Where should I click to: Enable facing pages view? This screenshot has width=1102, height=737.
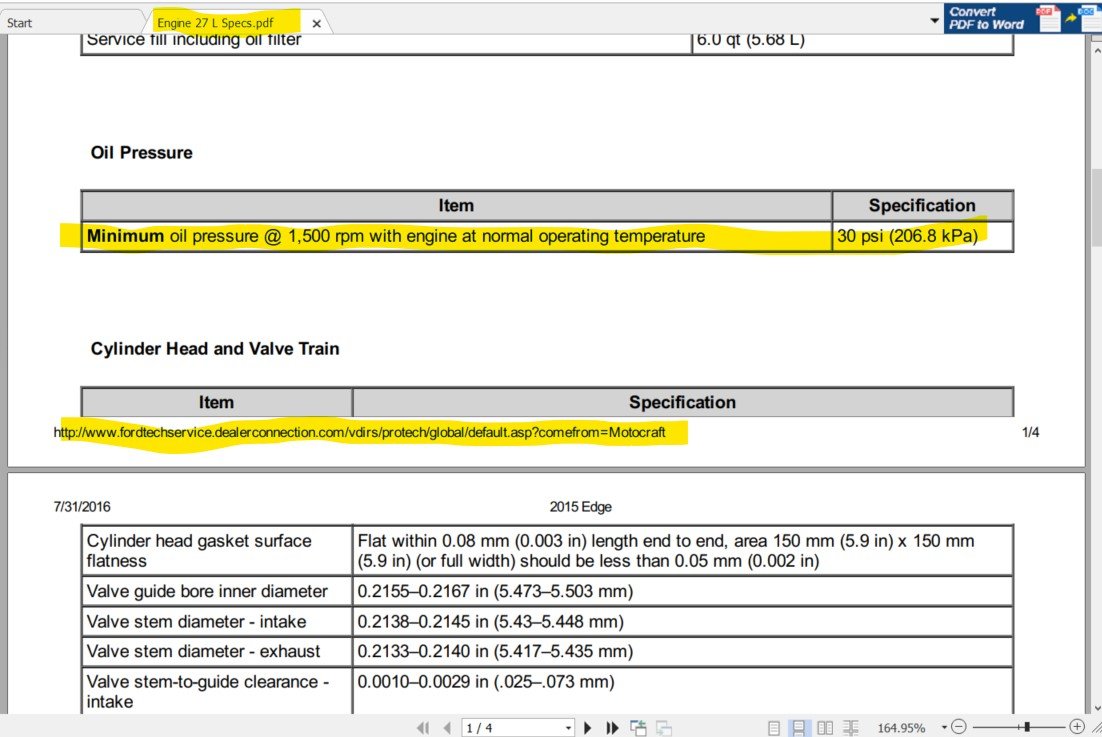825,728
